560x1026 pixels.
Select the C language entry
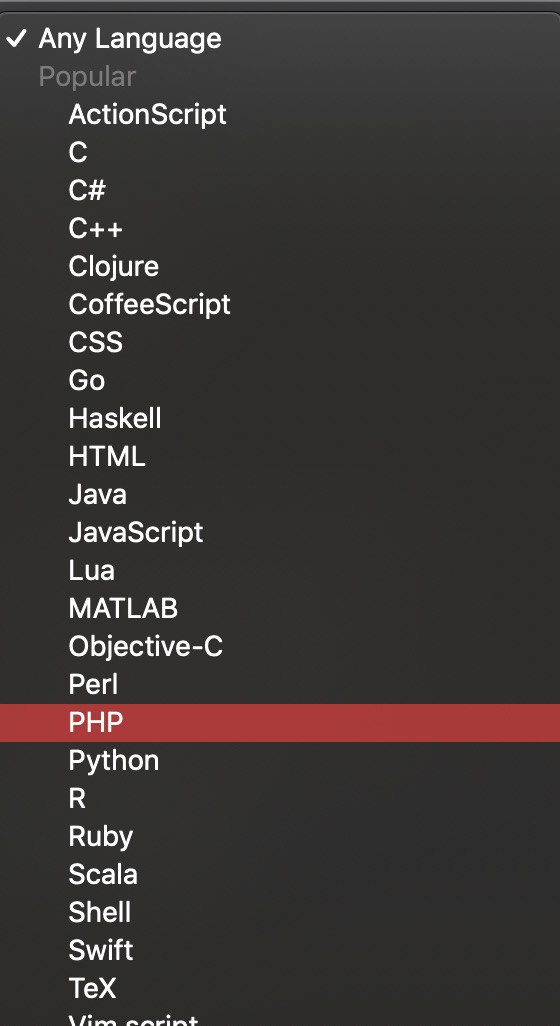tap(280, 152)
